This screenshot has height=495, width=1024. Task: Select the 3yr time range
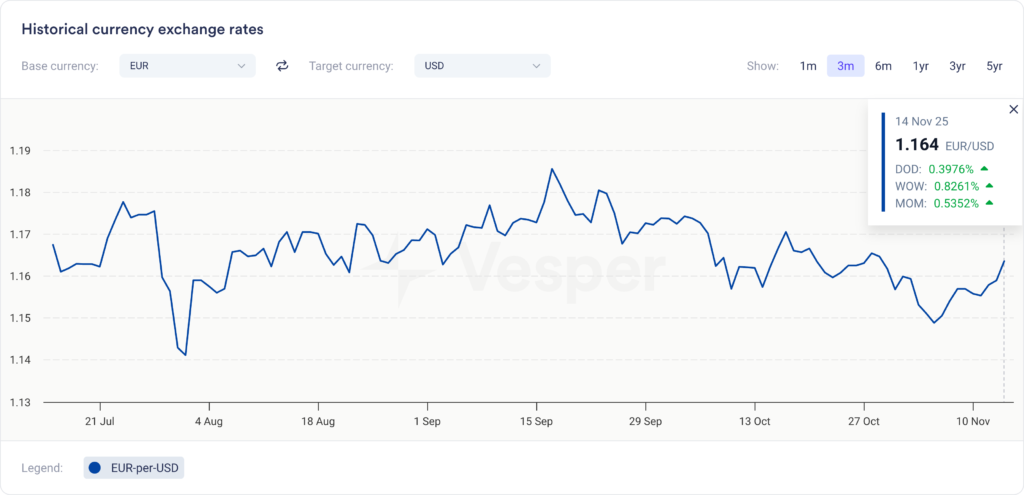957,66
